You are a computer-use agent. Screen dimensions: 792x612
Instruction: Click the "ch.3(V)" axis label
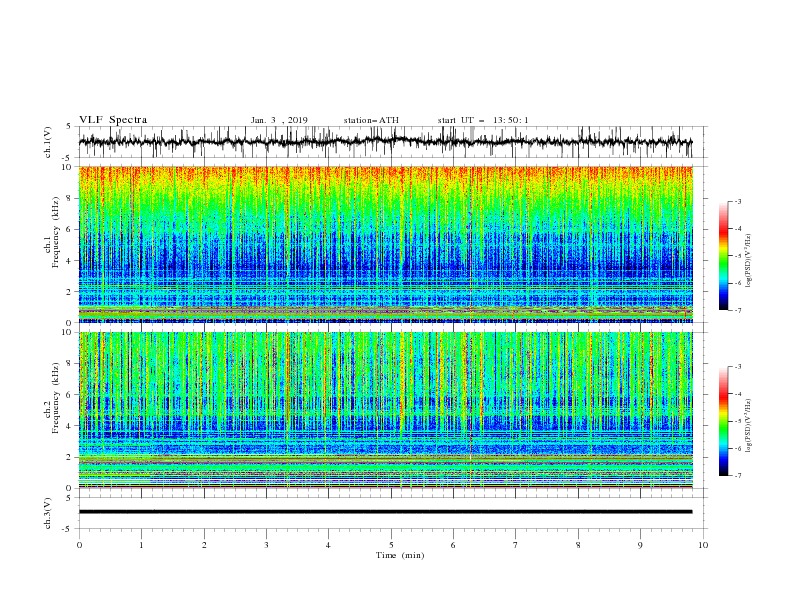click(x=48, y=513)
